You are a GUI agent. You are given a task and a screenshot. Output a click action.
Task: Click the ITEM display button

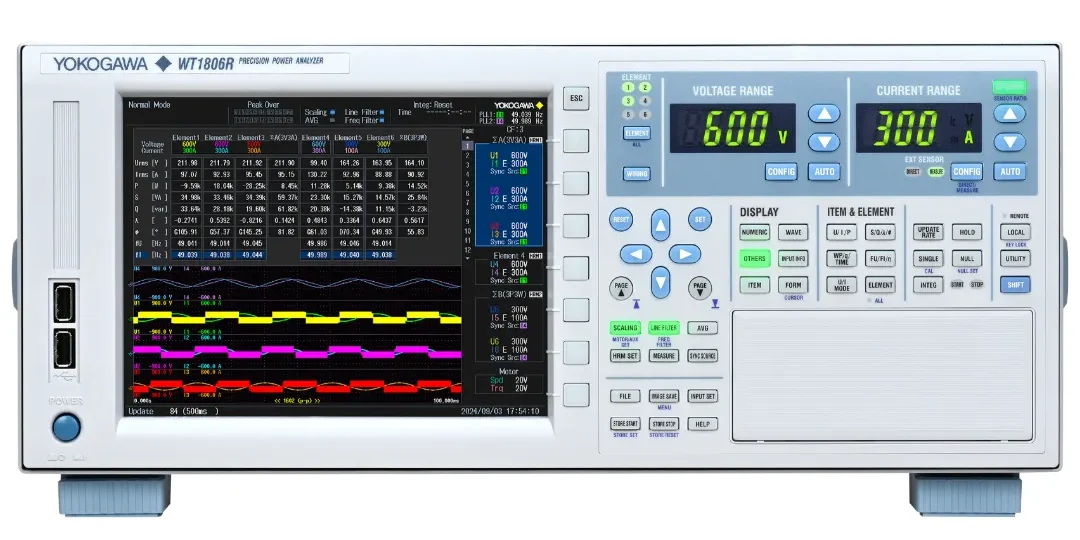point(755,285)
